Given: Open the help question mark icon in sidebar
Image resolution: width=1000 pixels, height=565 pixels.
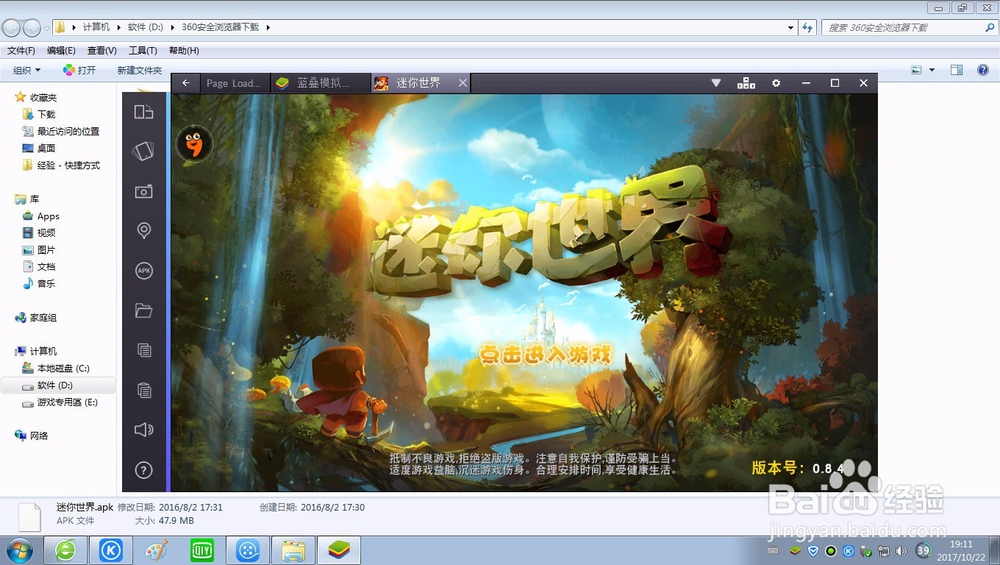Looking at the screenshot, I should click(x=143, y=470).
